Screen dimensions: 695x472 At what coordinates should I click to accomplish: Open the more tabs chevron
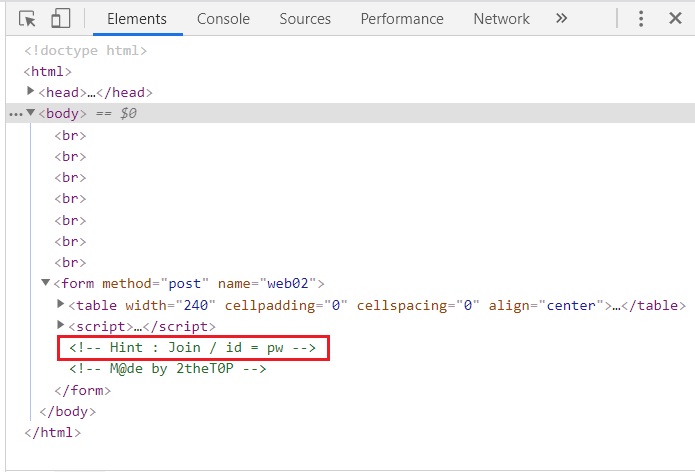click(x=561, y=19)
